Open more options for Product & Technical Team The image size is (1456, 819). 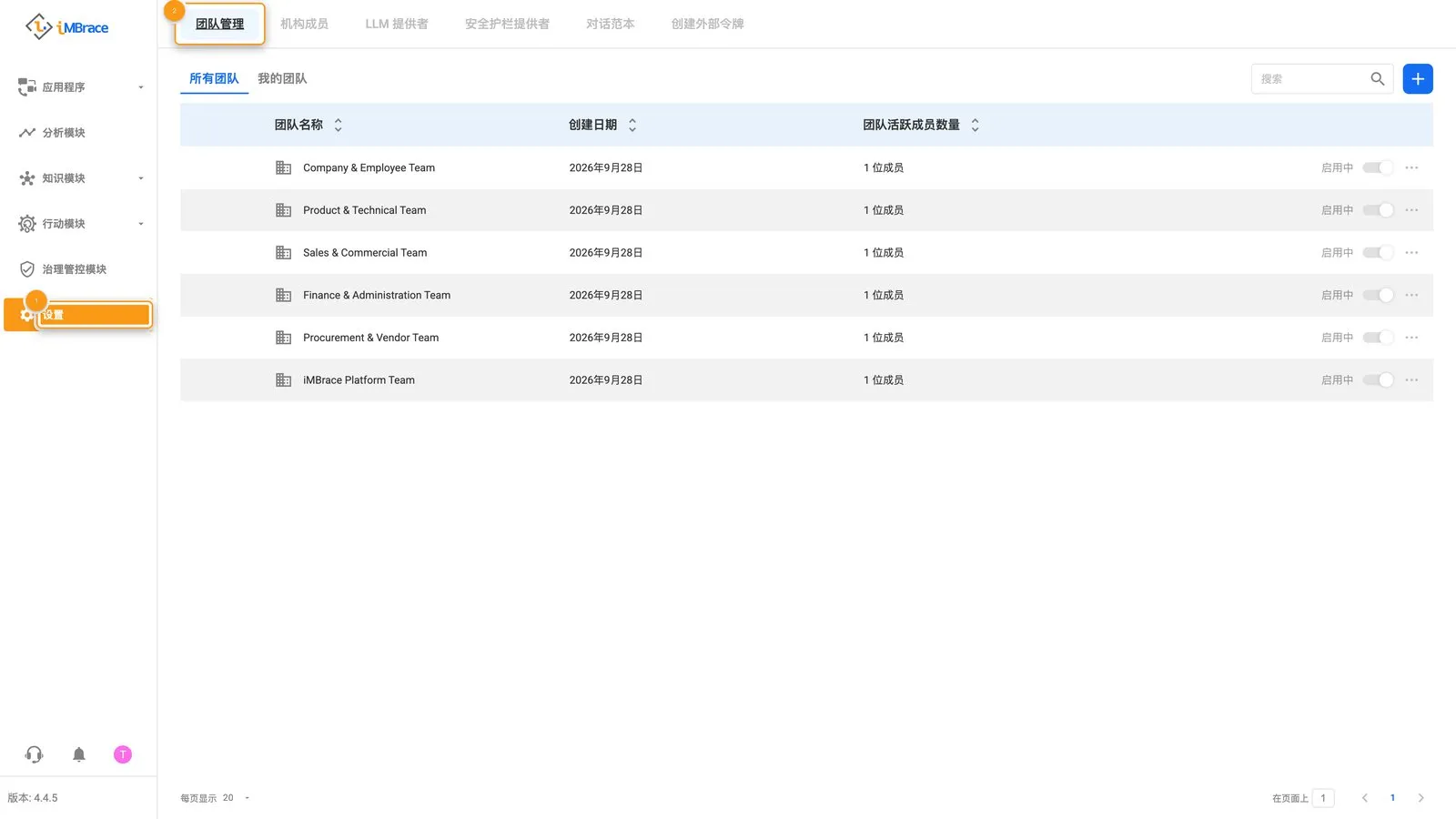click(1411, 210)
